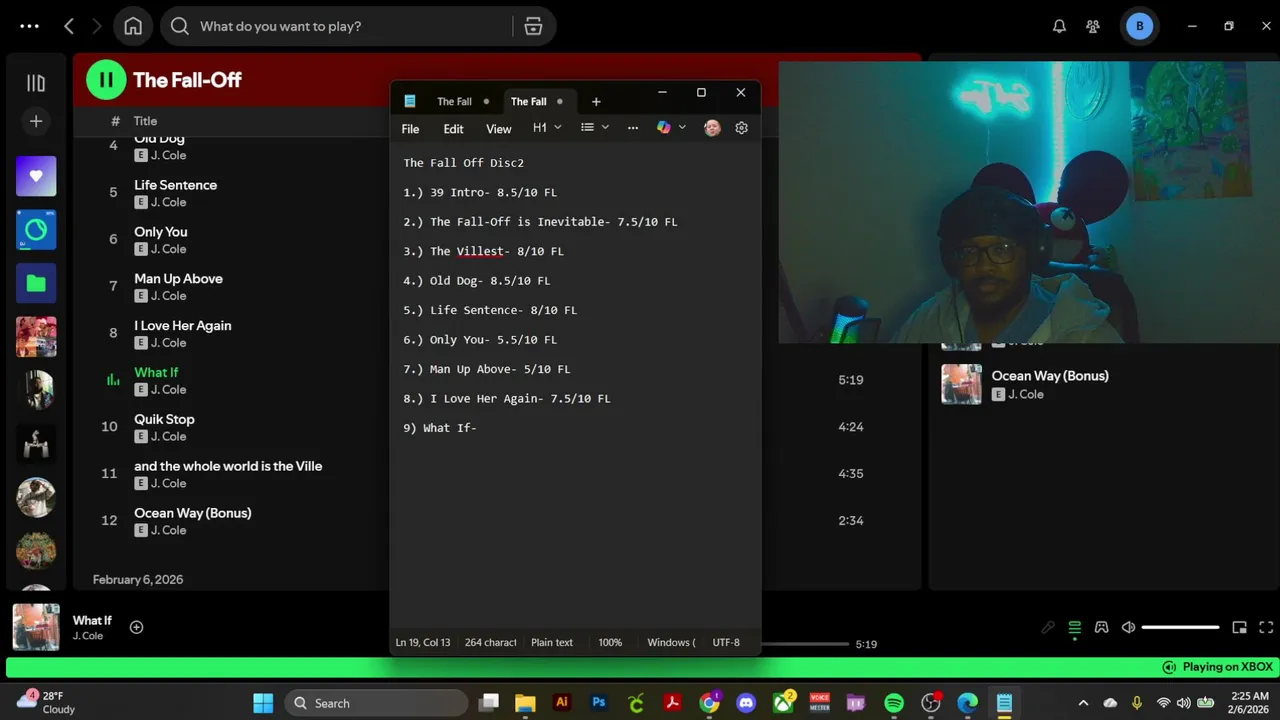Image resolution: width=1280 pixels, height=720 pixels.
Task: Open Liked Songs in sidebar
Action: tap(36, 176)
